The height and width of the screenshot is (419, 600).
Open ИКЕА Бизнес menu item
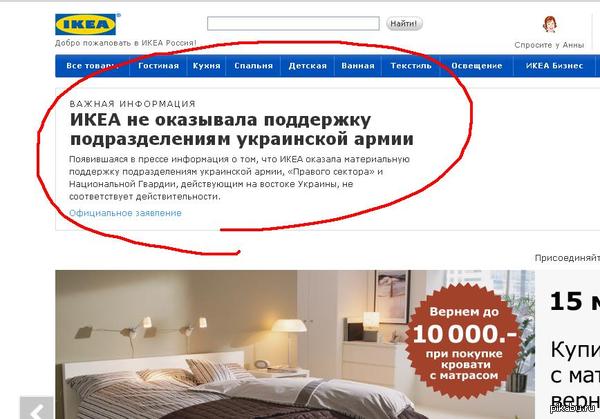point(554,66)
